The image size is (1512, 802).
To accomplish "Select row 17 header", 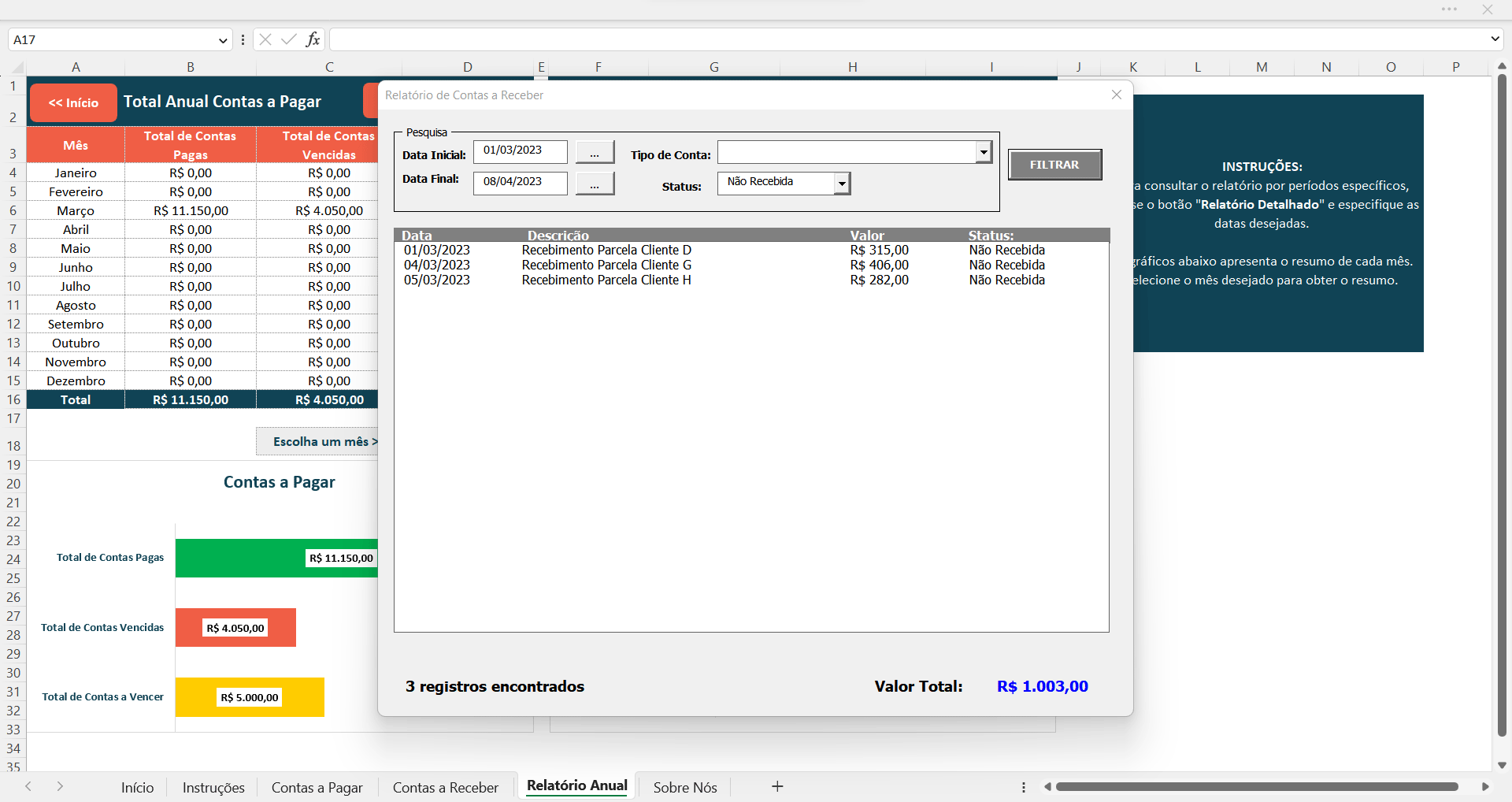I will tap(13, 418).
